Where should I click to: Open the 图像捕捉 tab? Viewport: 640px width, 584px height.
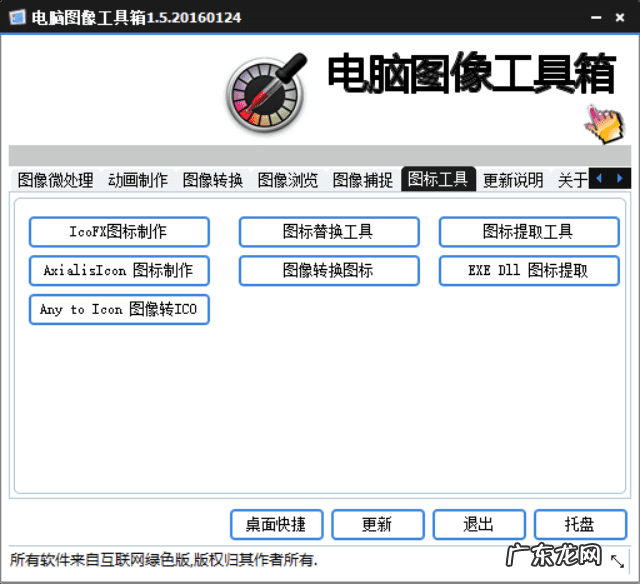pyautogui.click(x=363, y=180)
